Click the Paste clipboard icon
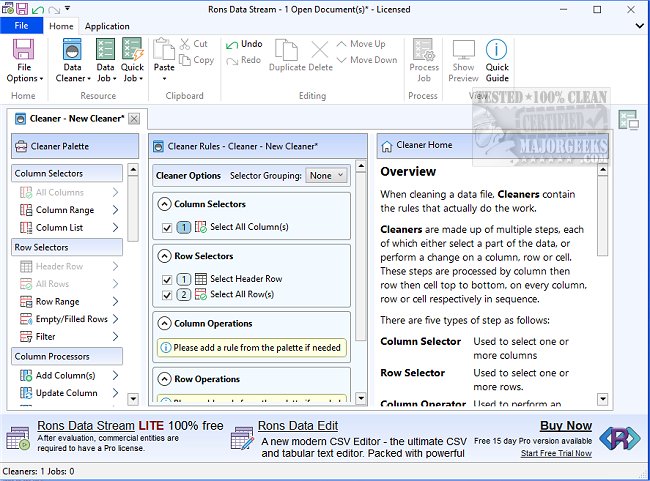 point(164,49)
